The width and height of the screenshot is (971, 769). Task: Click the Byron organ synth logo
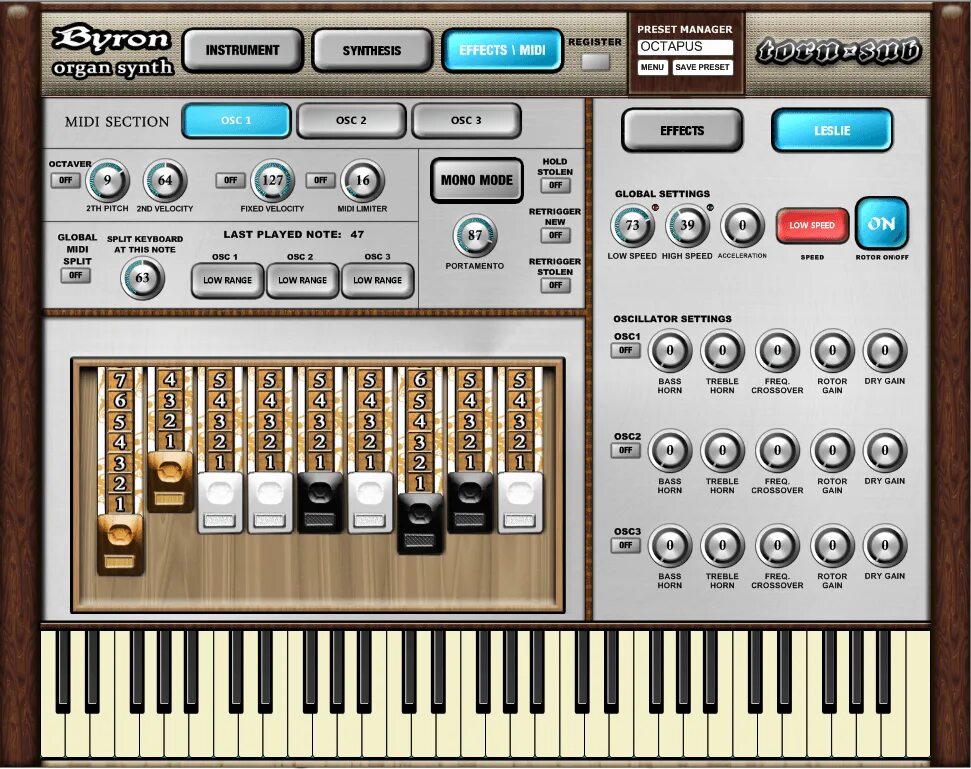tap(112, 51)
